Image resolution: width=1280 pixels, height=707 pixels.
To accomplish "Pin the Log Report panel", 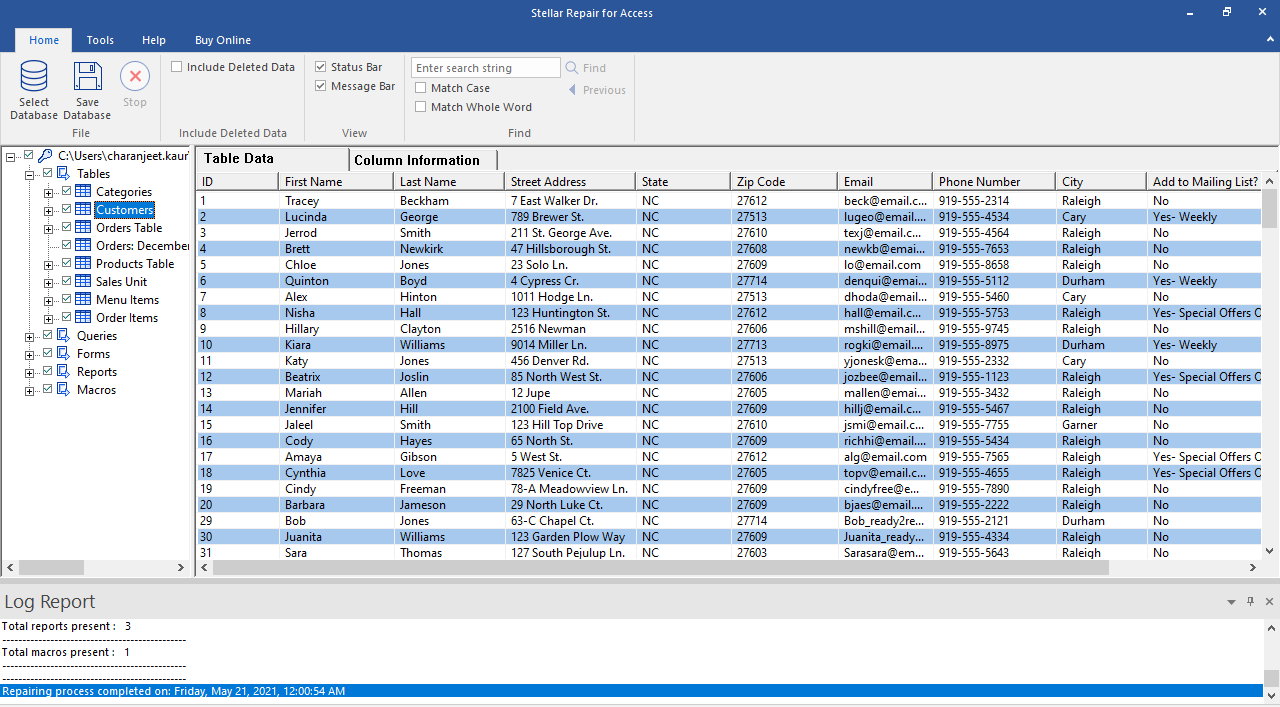I will click(x=1248, y=601).
